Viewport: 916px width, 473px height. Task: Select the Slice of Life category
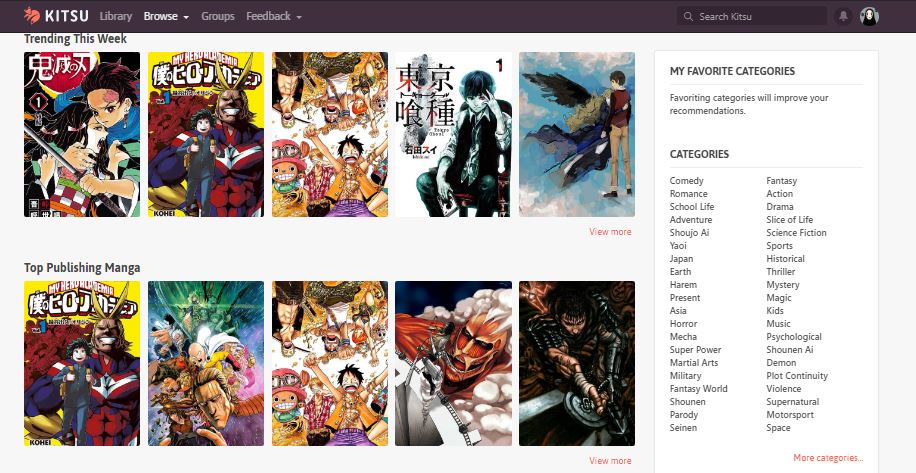789,220
